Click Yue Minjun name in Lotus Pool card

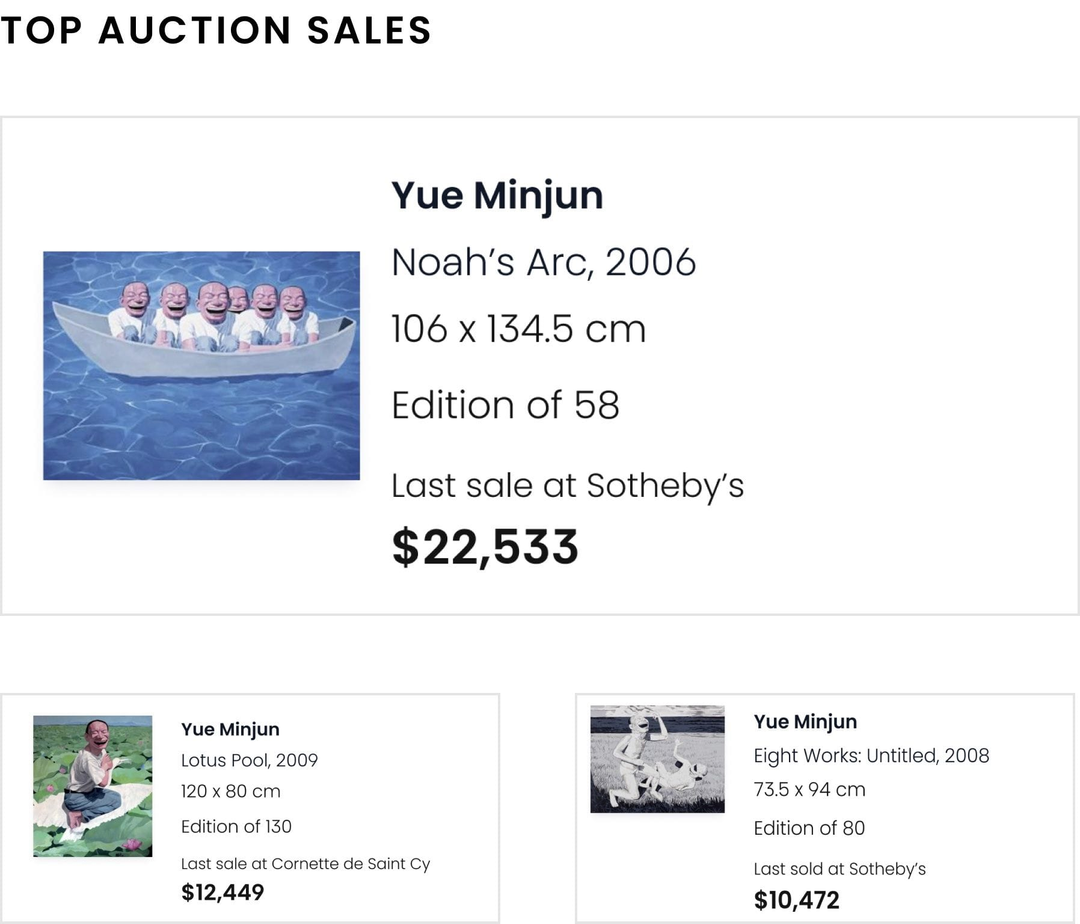tap(230, 729)
